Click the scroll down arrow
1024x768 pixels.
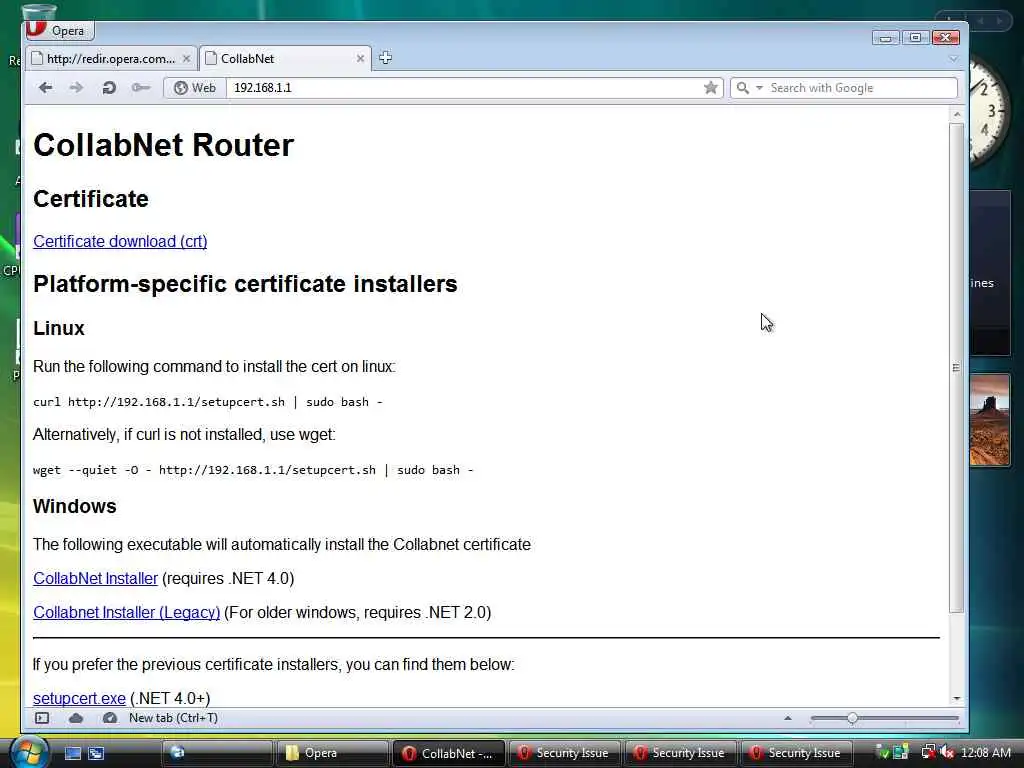pos(956,698)
